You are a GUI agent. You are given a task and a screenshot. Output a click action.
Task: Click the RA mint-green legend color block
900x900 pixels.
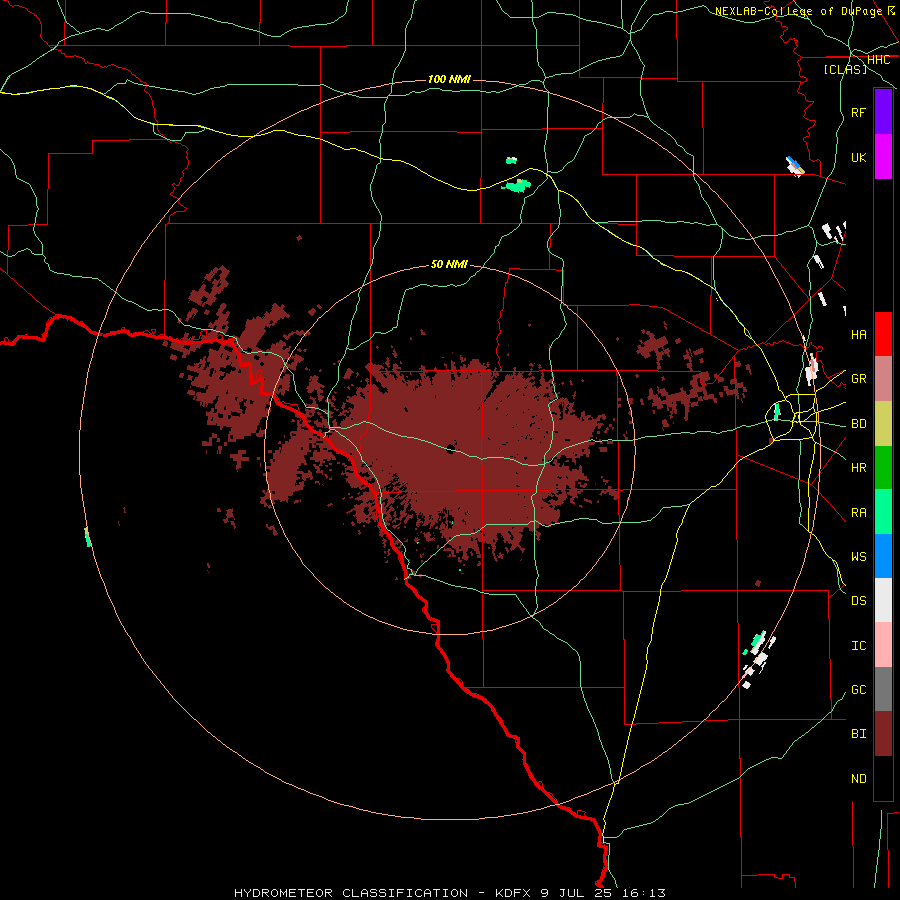click(883, 512)
